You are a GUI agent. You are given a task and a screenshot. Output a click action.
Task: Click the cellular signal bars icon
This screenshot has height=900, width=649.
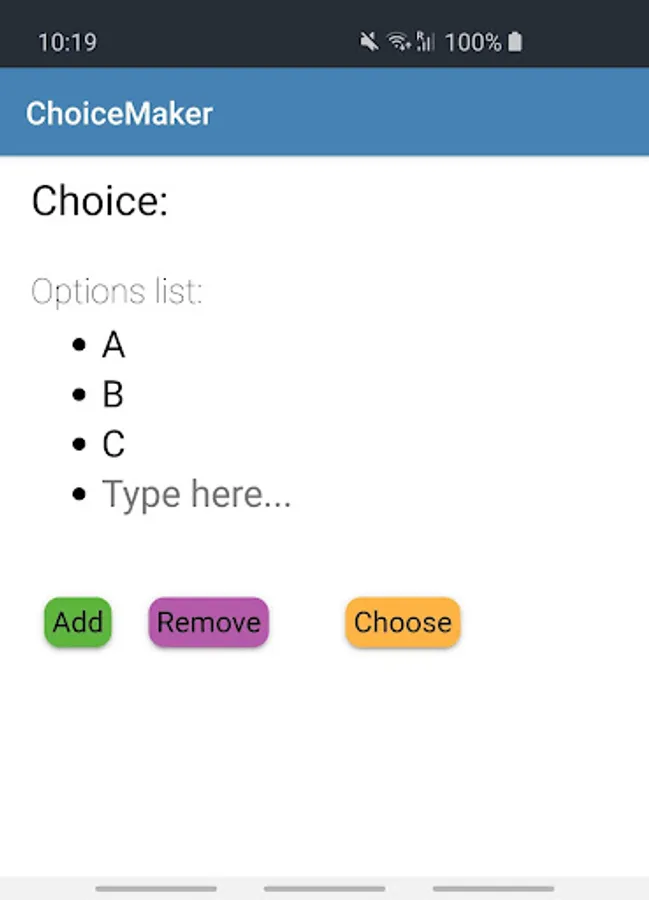click(425, 42)
